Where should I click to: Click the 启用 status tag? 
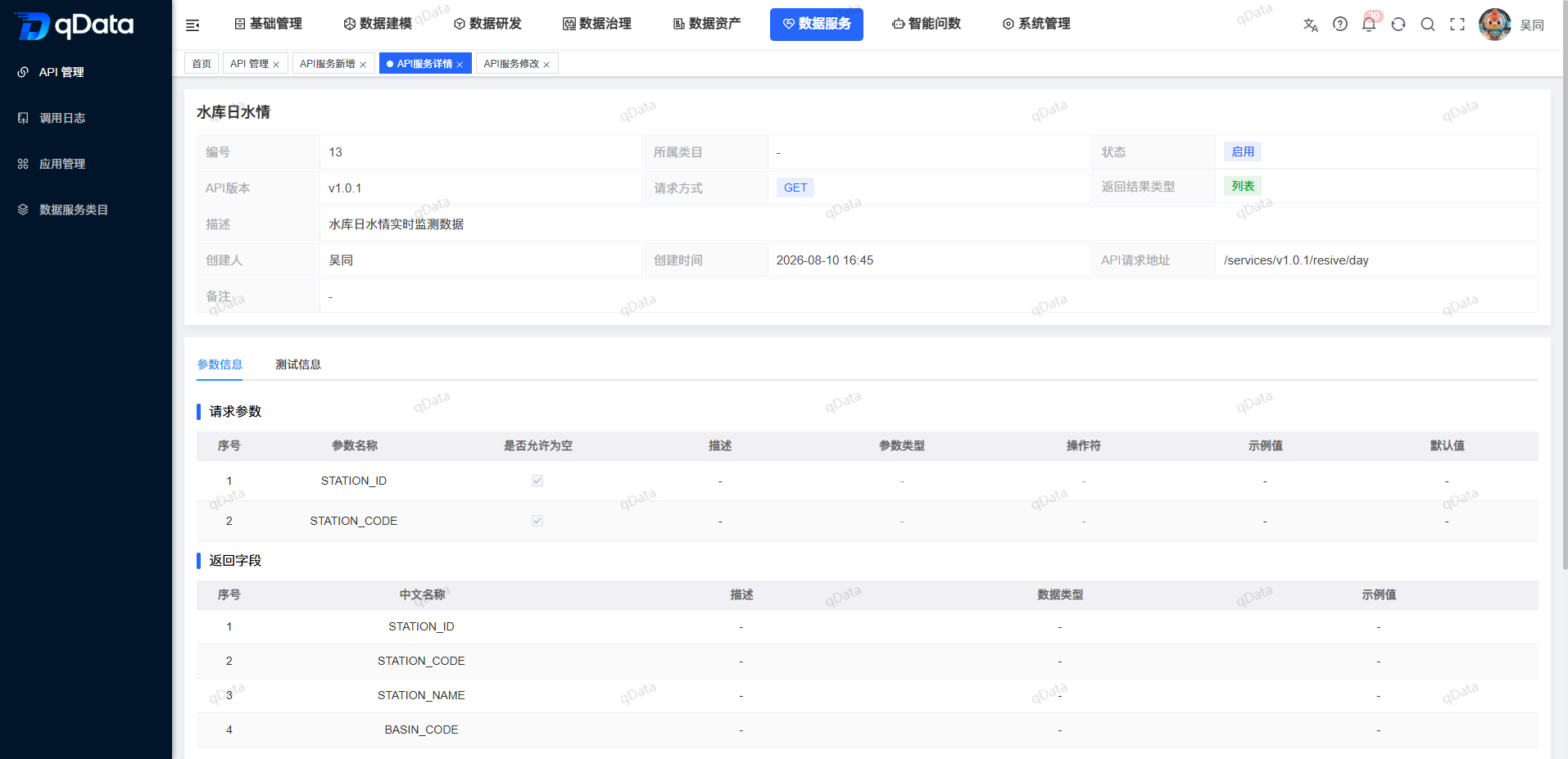tap(1243, 151)
